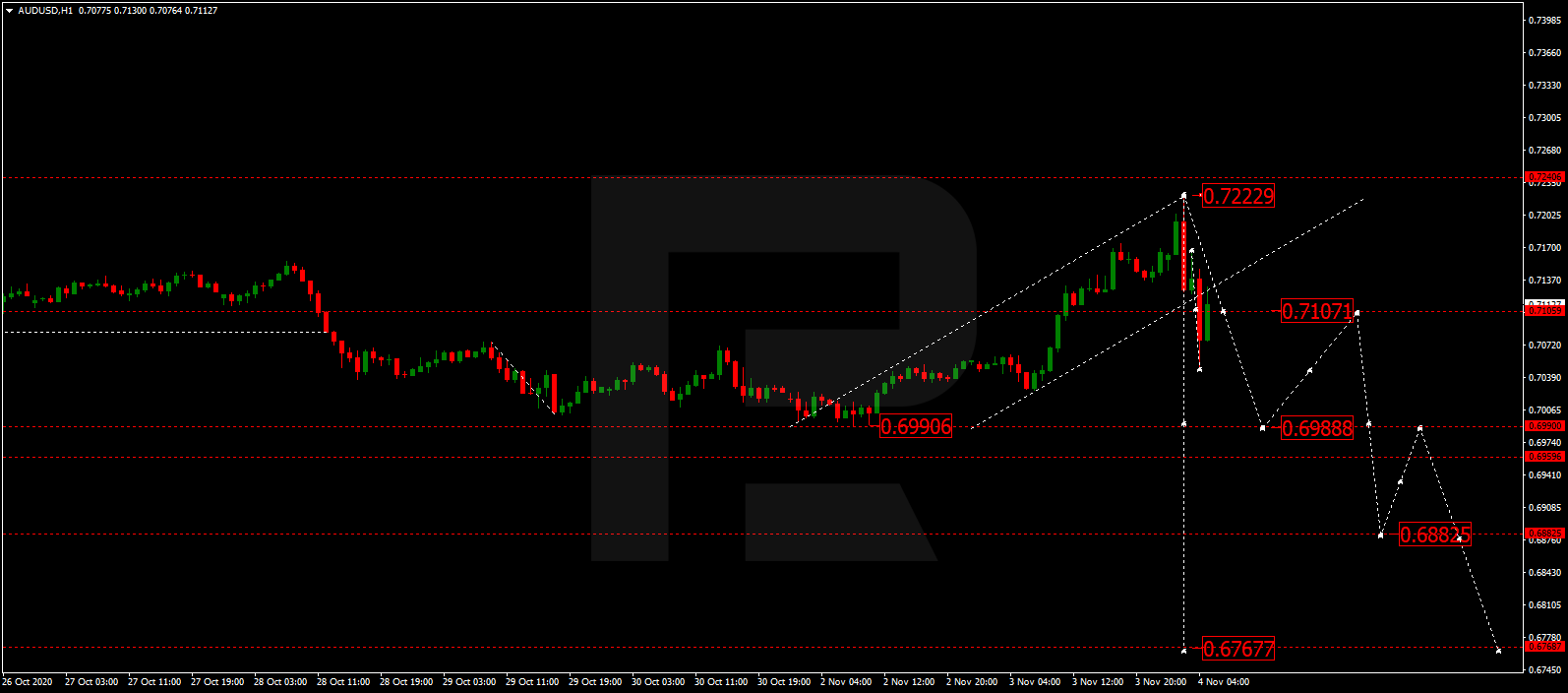Click 0.72680 on the price scale

point(1544,150)
